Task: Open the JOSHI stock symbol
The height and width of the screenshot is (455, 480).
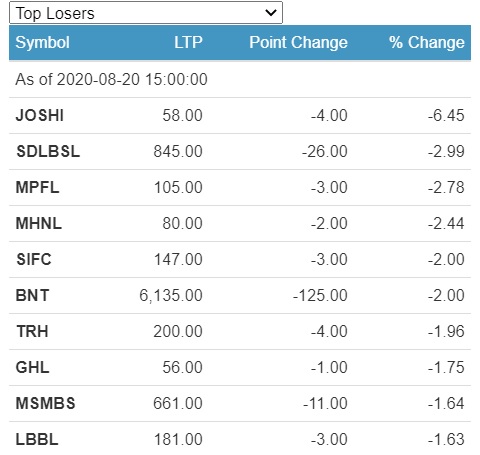Action: coord(40,115)
